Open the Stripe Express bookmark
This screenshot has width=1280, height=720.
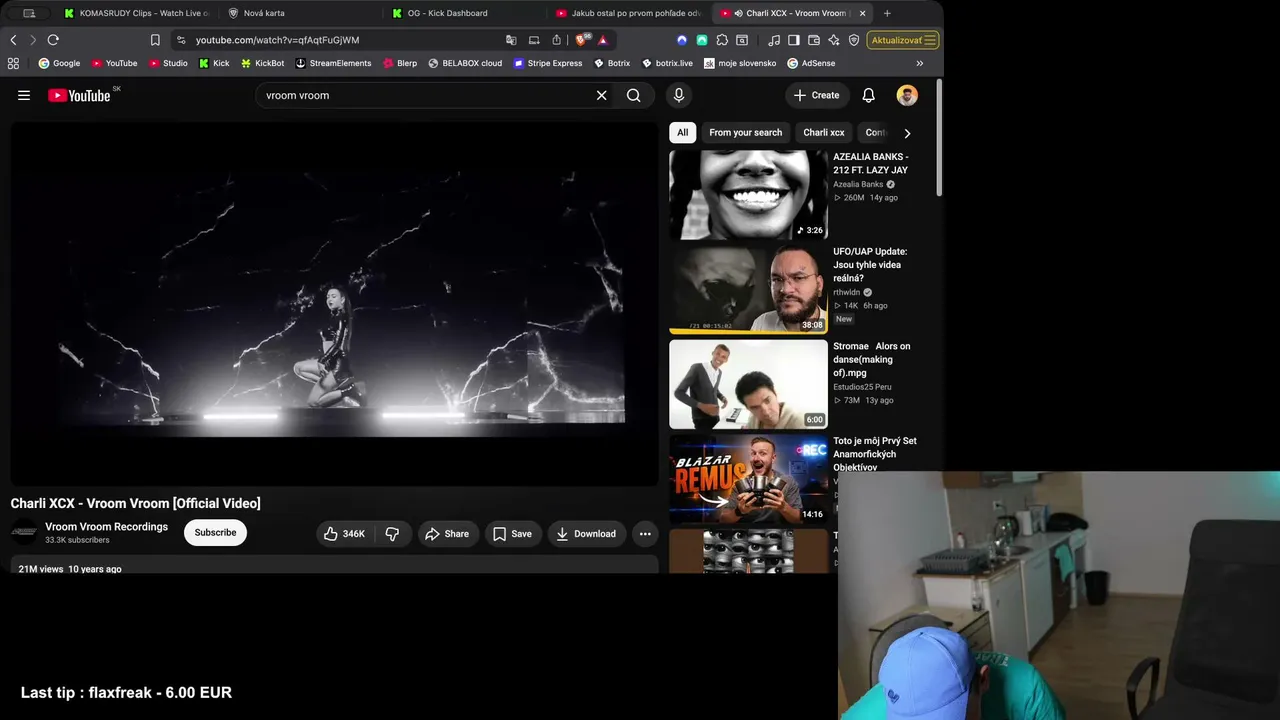[x=548, y=63]
